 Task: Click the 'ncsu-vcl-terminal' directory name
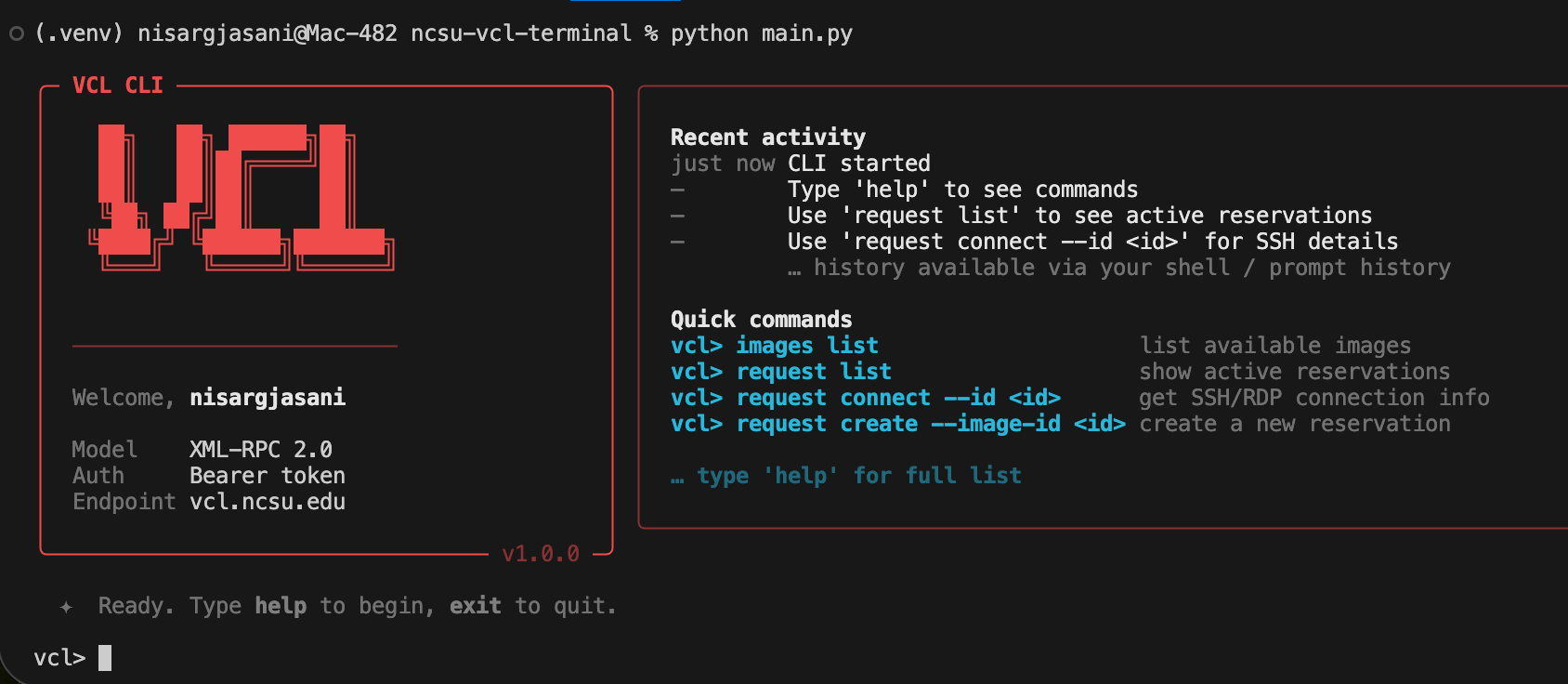[x=521, y=33]
